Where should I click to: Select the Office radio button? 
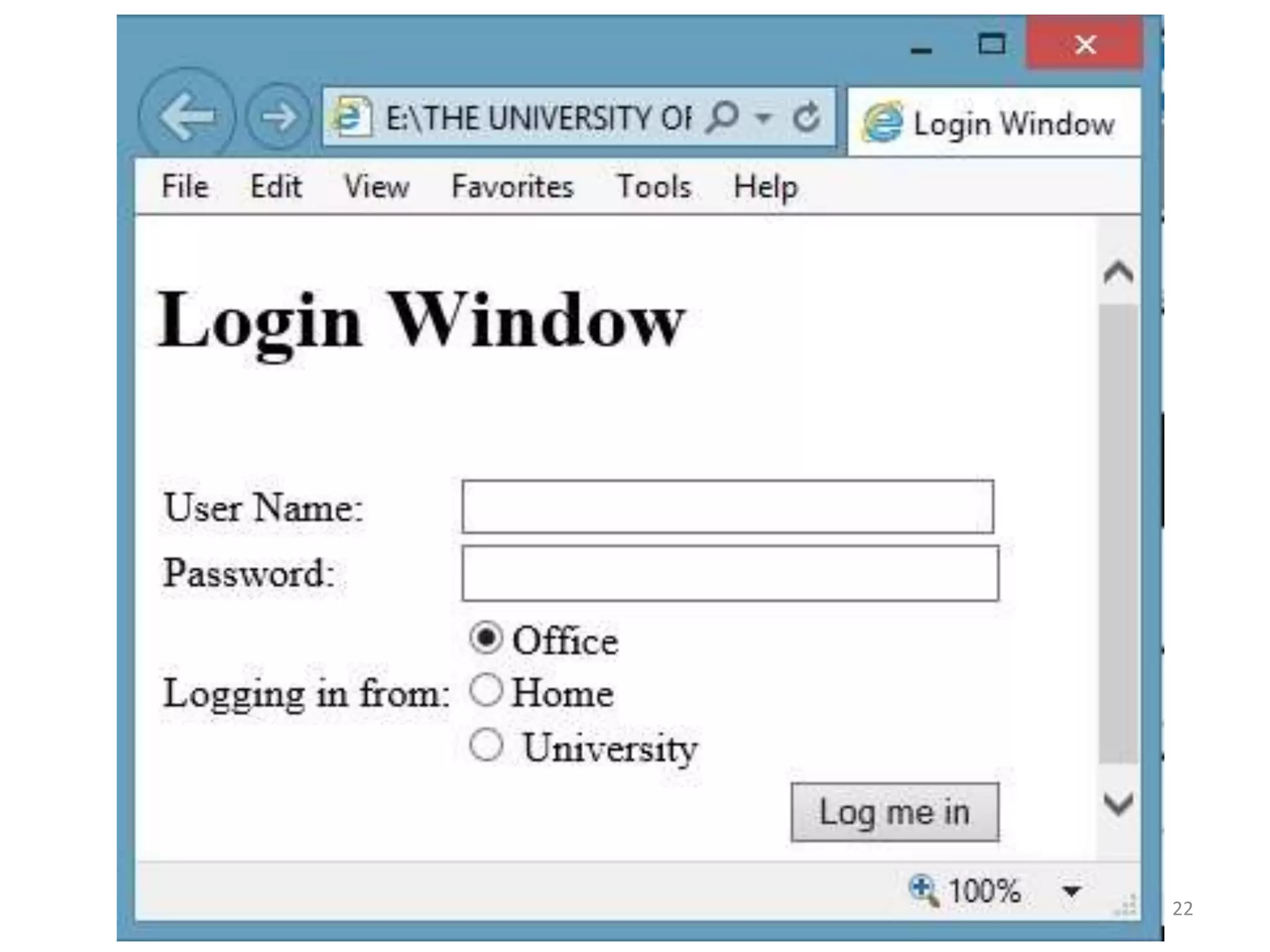pyautogui.click(x=486, y=638)
